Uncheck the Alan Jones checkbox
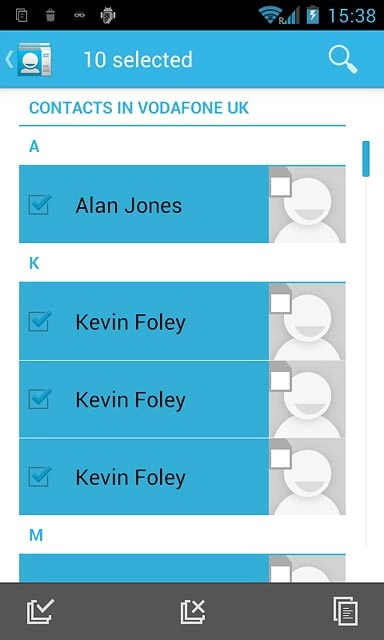Image resolution: width=384 pixels, height=640 pixels. (x=40, y=204)
